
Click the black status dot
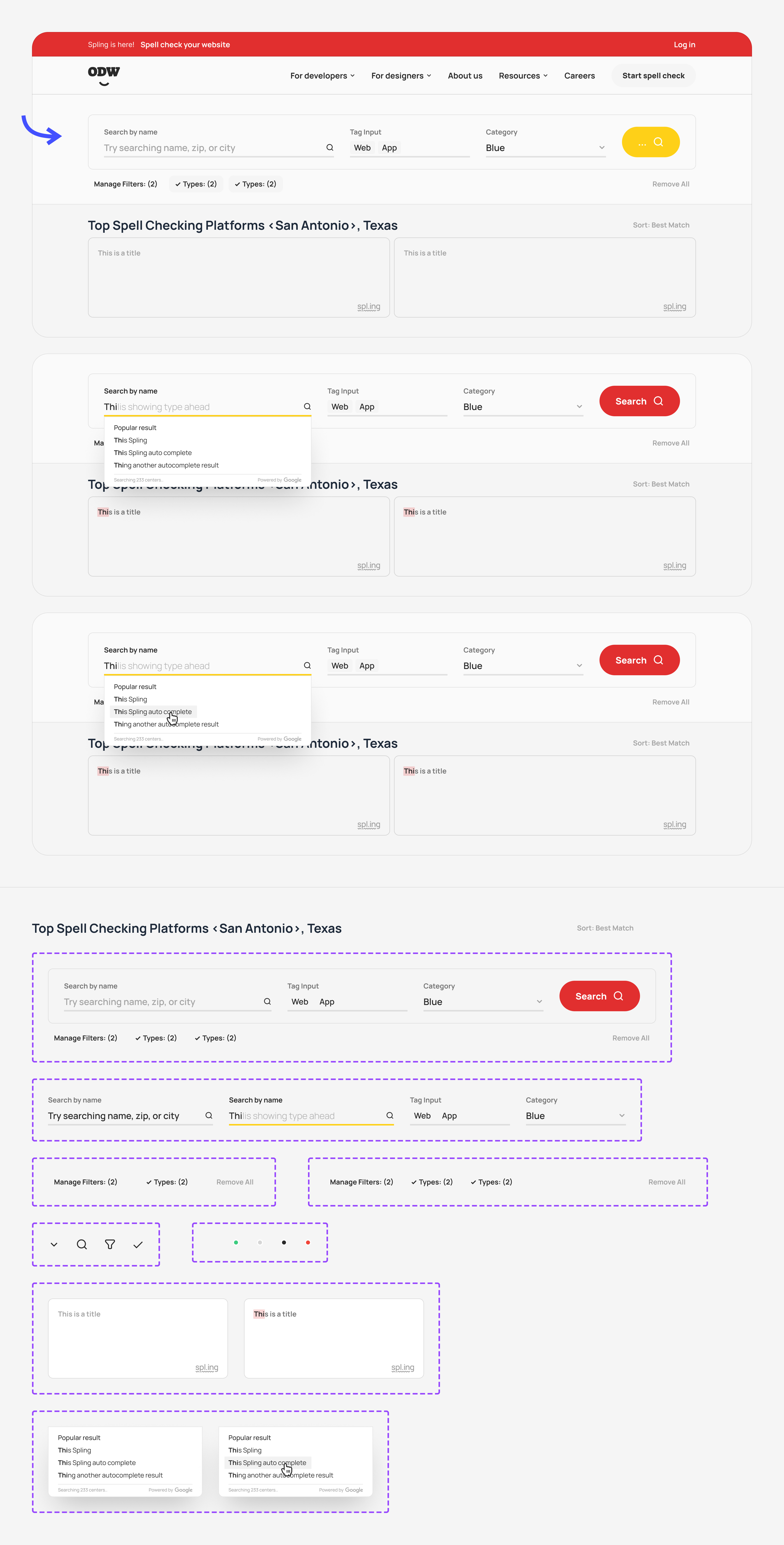click(284, 1243)
